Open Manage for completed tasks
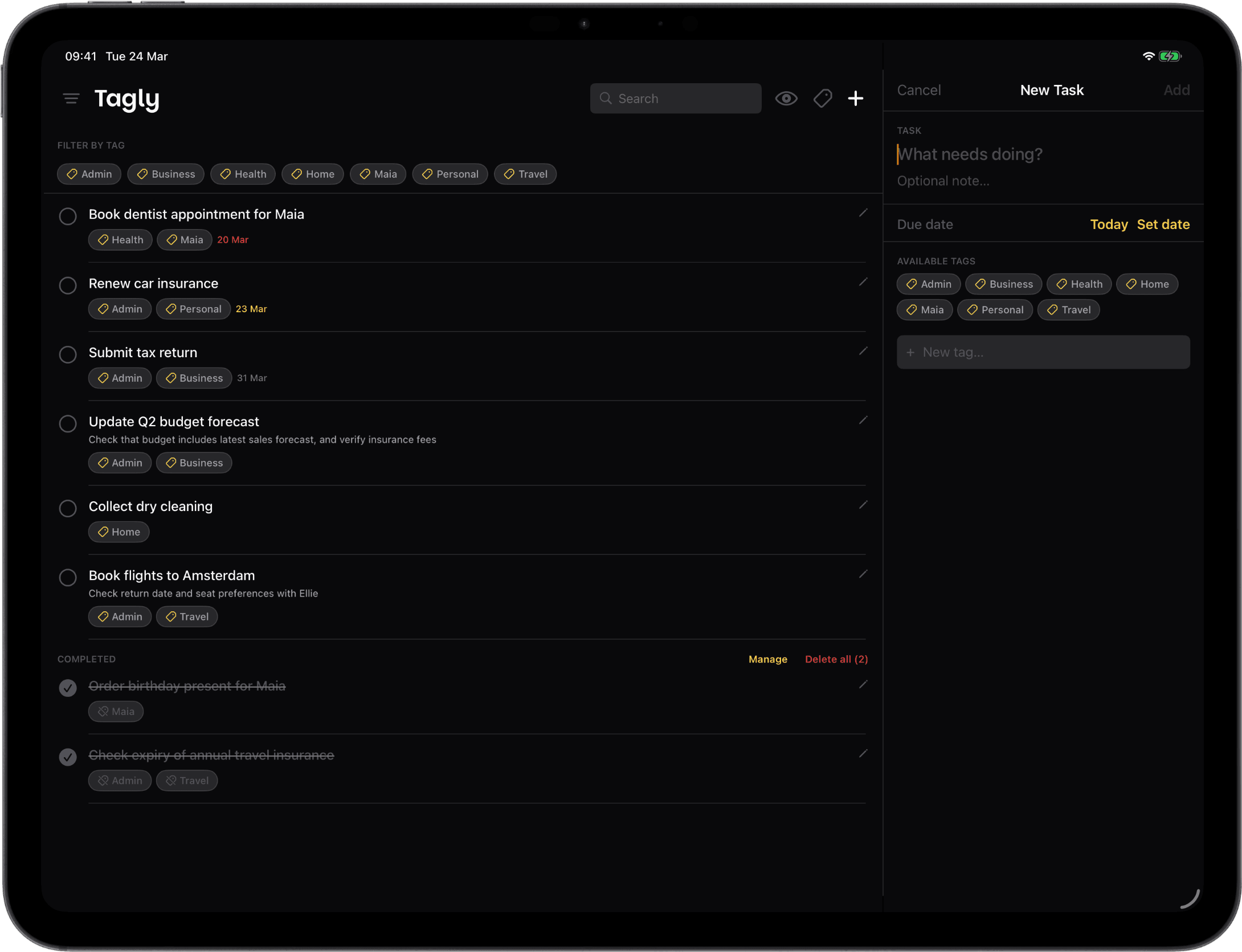Screen dimensions: 1242x952 [x=767, y=659]
